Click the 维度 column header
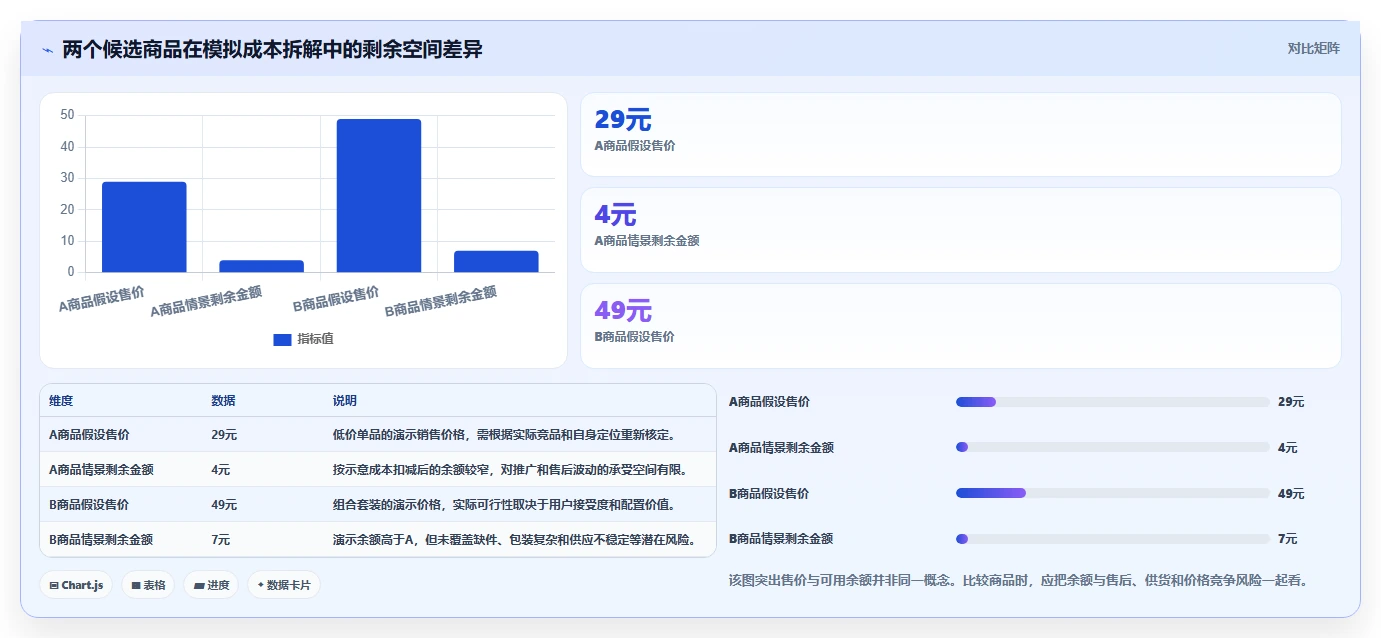Viewport: 1381px width, 638px height. [x=61, y=401]
